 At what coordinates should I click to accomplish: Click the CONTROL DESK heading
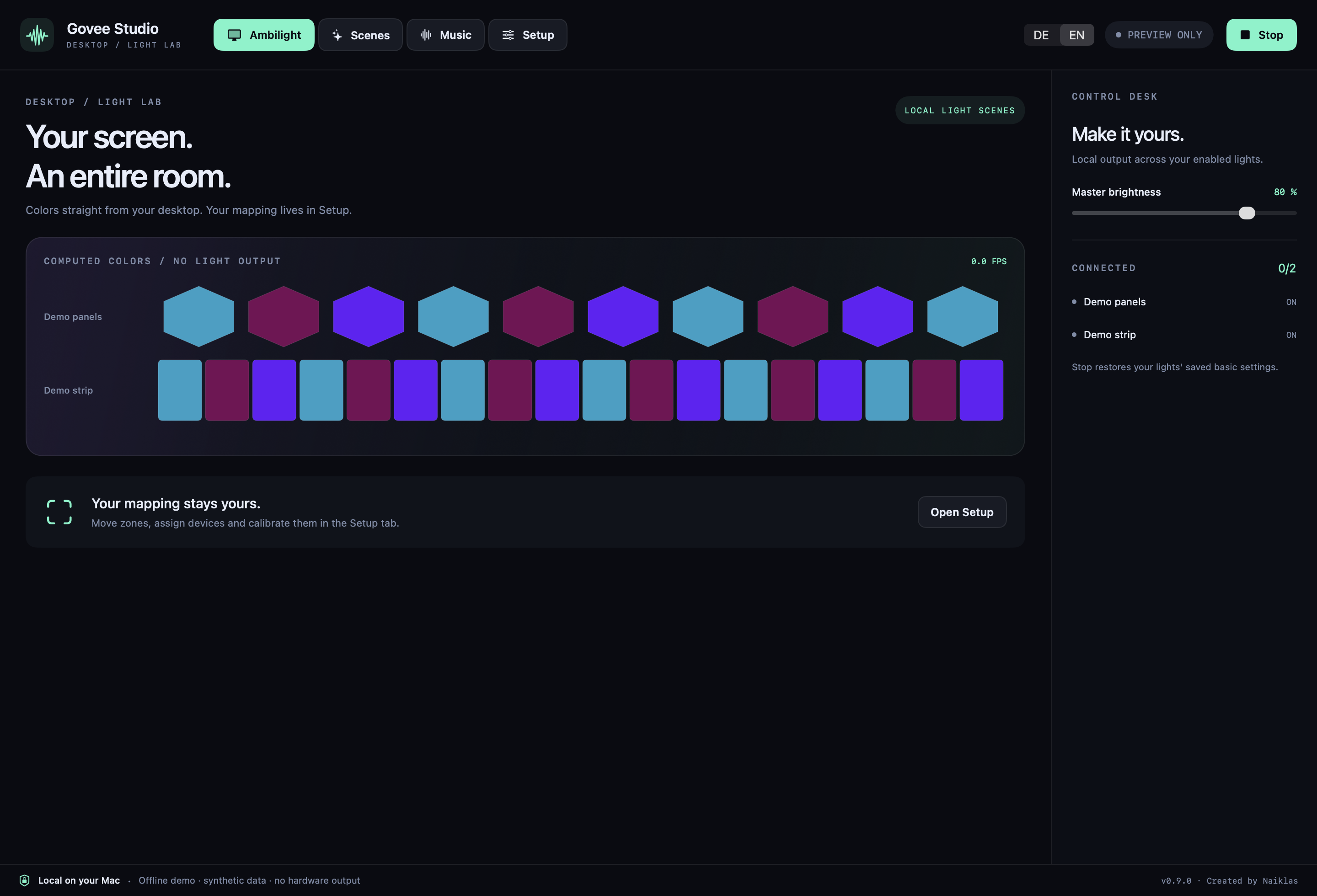[1114, 96]
